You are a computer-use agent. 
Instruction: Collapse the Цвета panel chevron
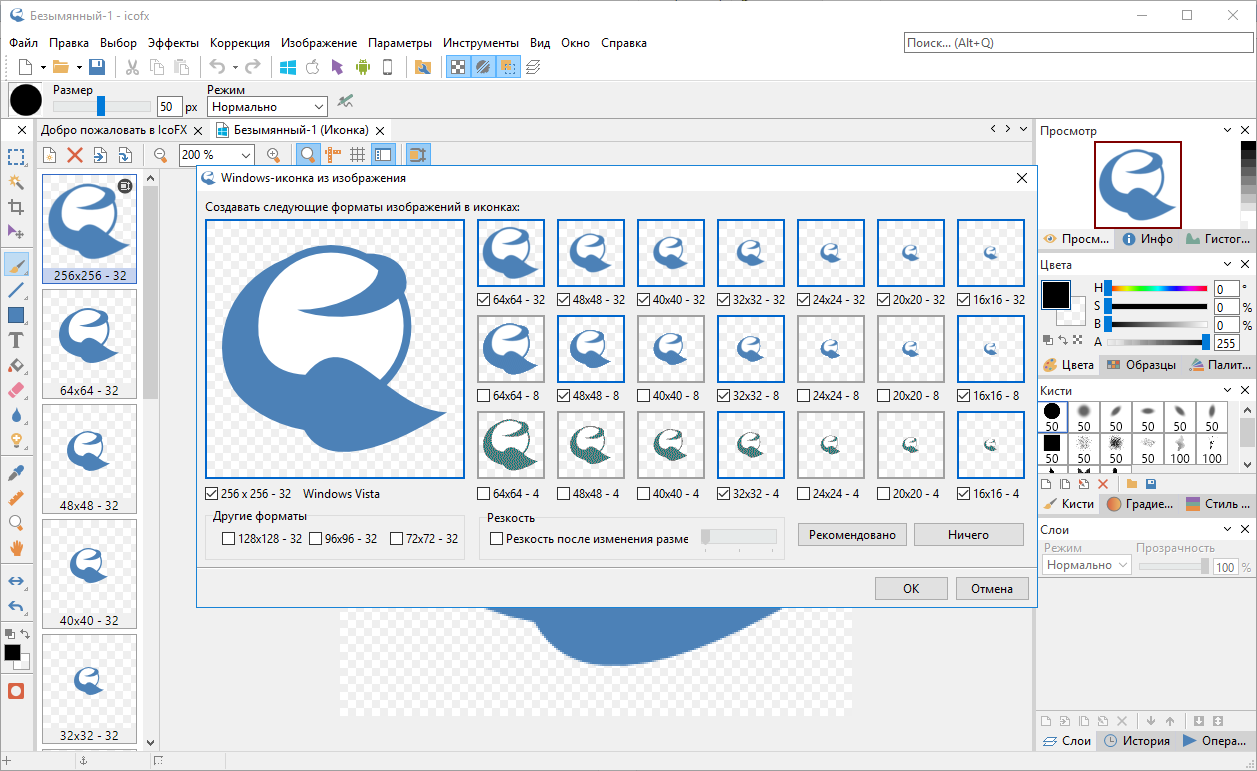[x=1228, y=265]
